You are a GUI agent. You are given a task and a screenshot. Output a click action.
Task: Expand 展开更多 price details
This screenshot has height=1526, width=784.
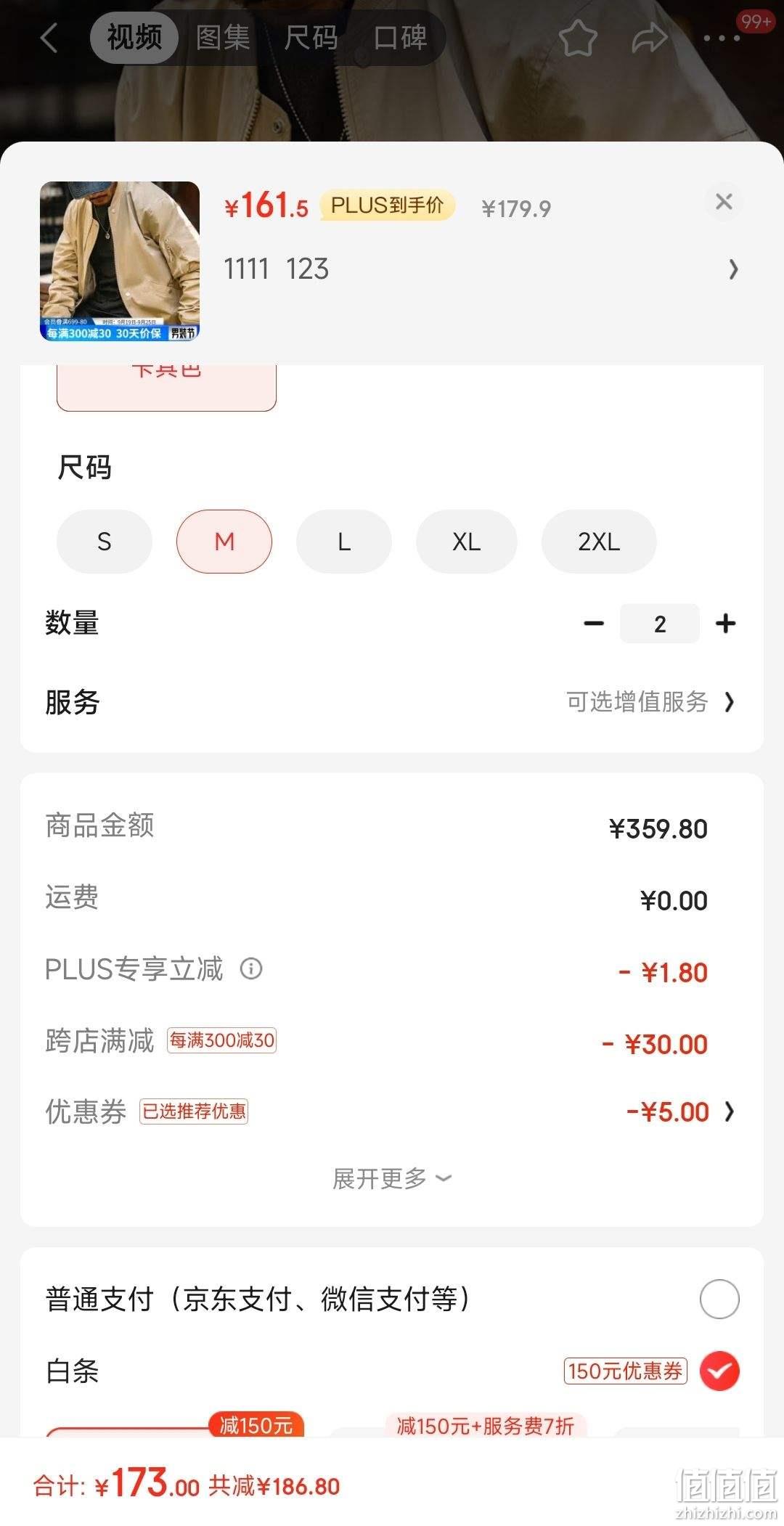[x=392, y=1178]
